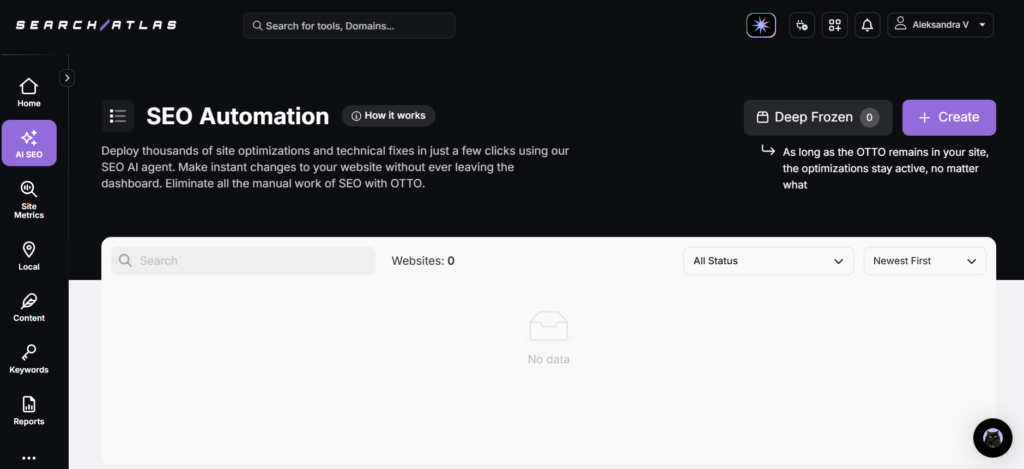This screenshot has height=469, width=1024.
Task: Click the No data empty-state icon
Action: [549, 326]
